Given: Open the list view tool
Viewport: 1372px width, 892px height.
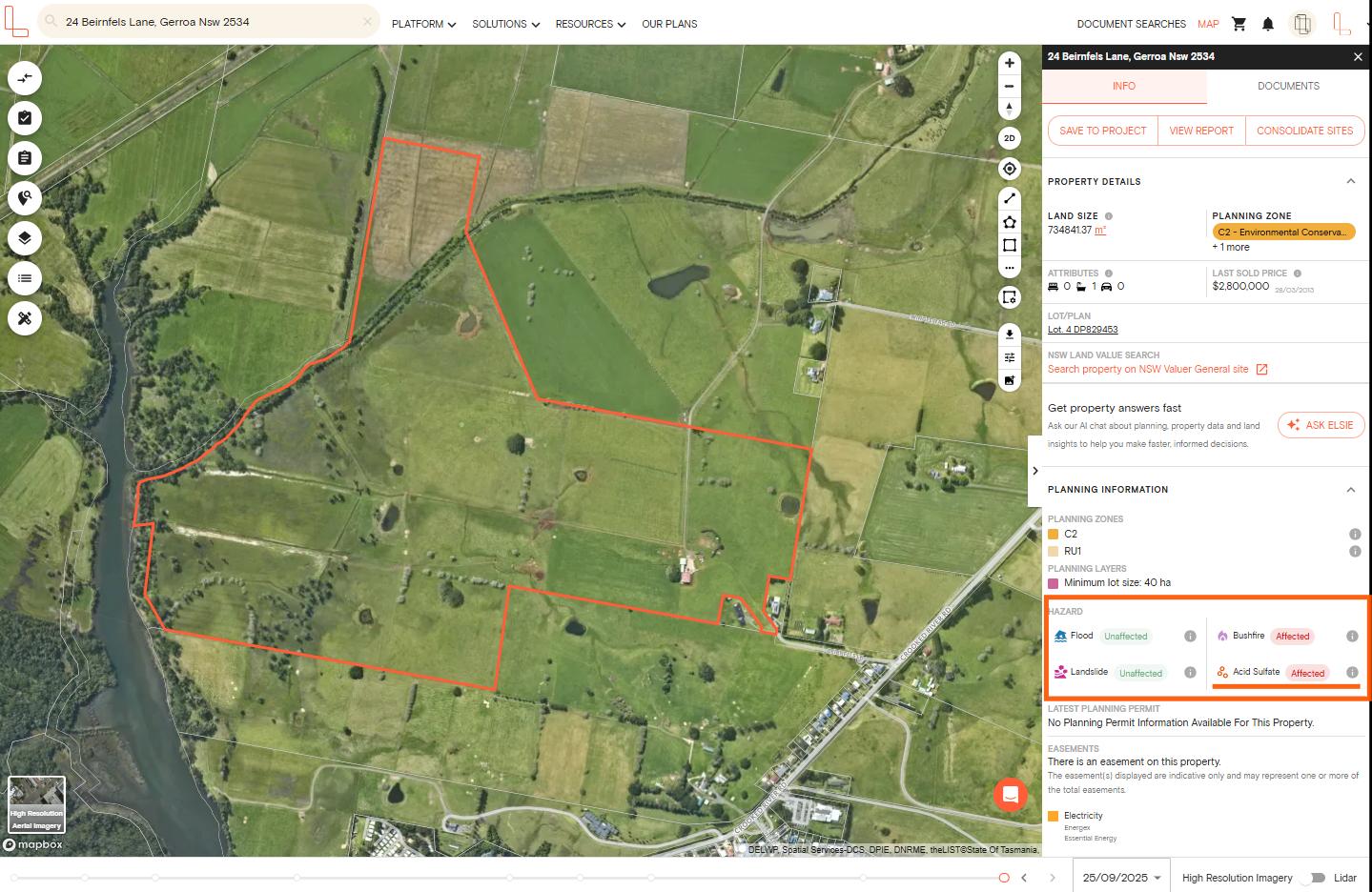Looking at the screenshot, I should point(25,278).
